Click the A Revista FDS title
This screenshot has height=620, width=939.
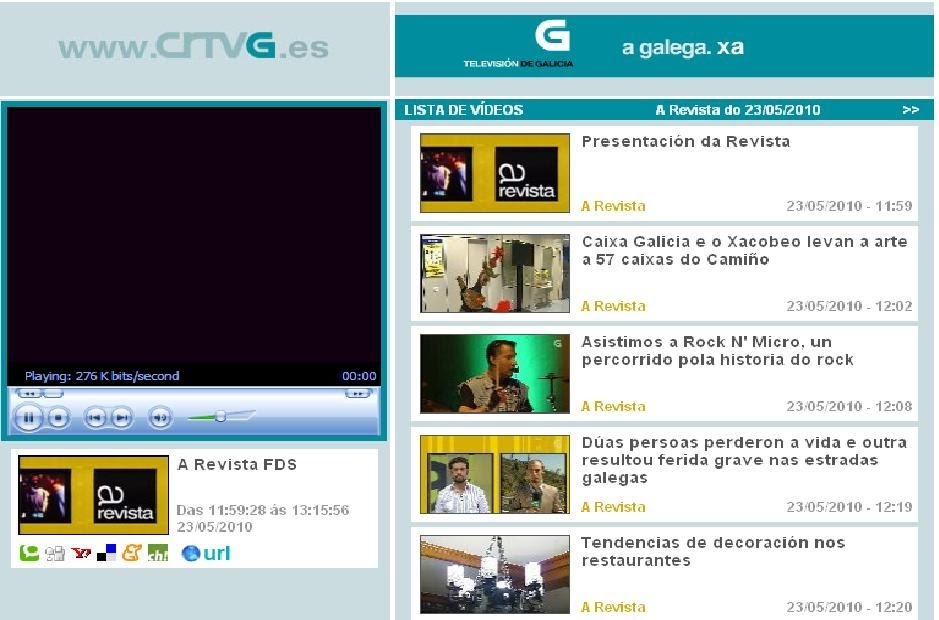click(237, 465)
